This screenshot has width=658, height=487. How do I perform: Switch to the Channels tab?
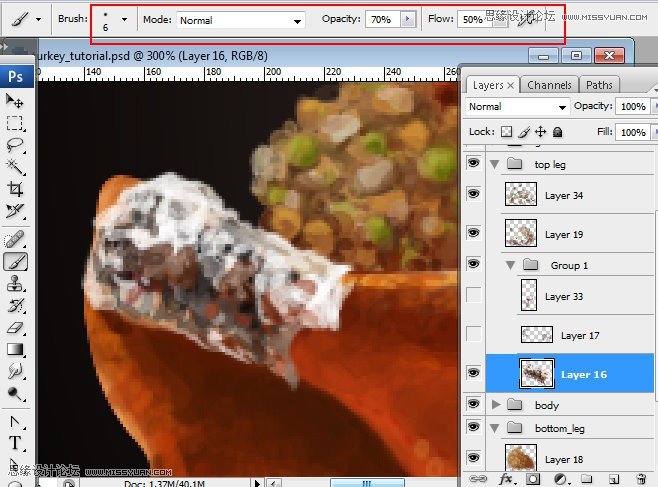[x=549, y=85]
